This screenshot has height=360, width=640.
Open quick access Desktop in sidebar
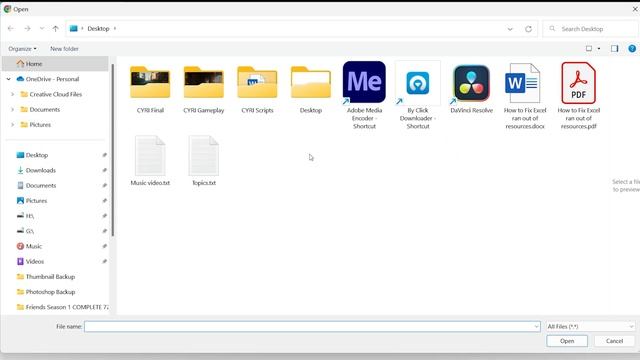37,155
